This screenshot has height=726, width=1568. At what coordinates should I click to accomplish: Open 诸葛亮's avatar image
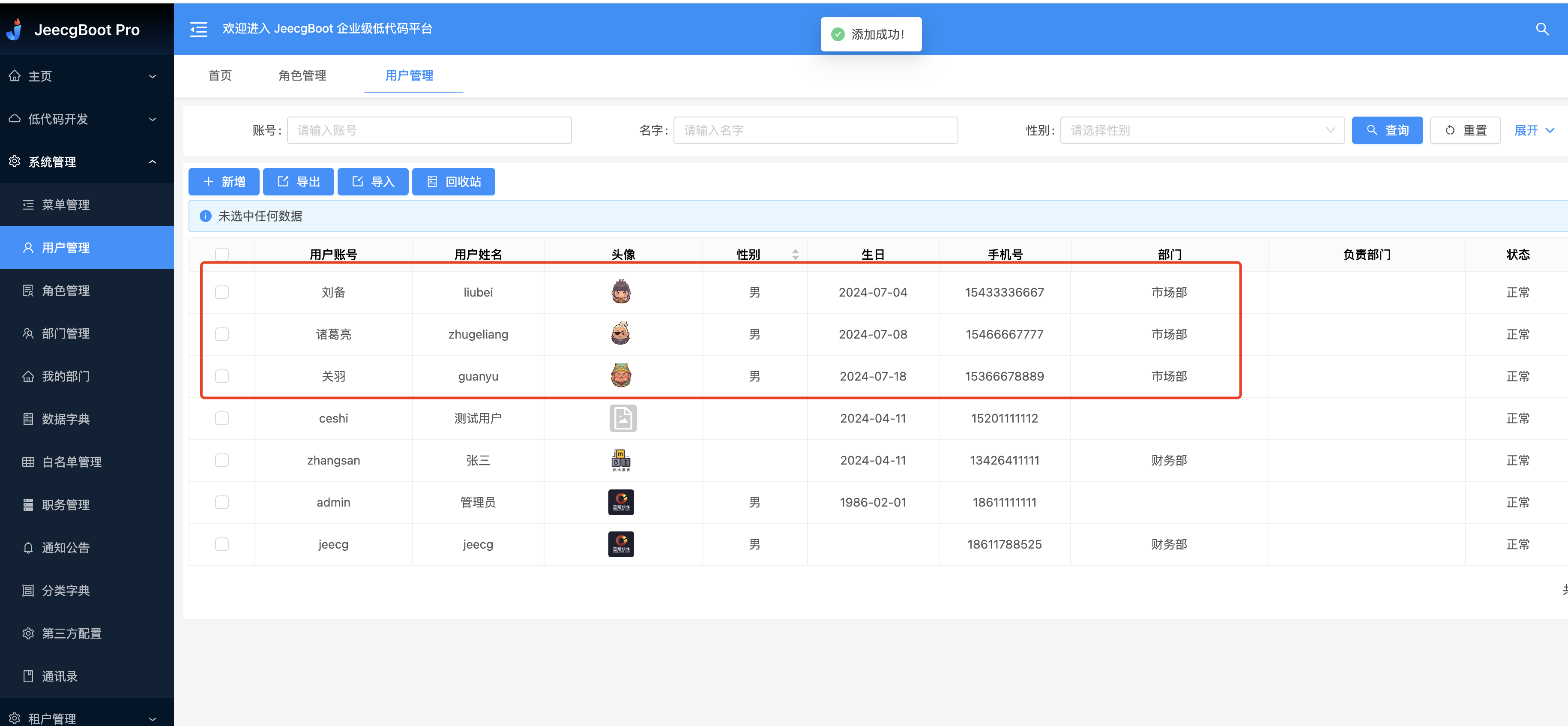pyautogui.click(x=621, y=334)
